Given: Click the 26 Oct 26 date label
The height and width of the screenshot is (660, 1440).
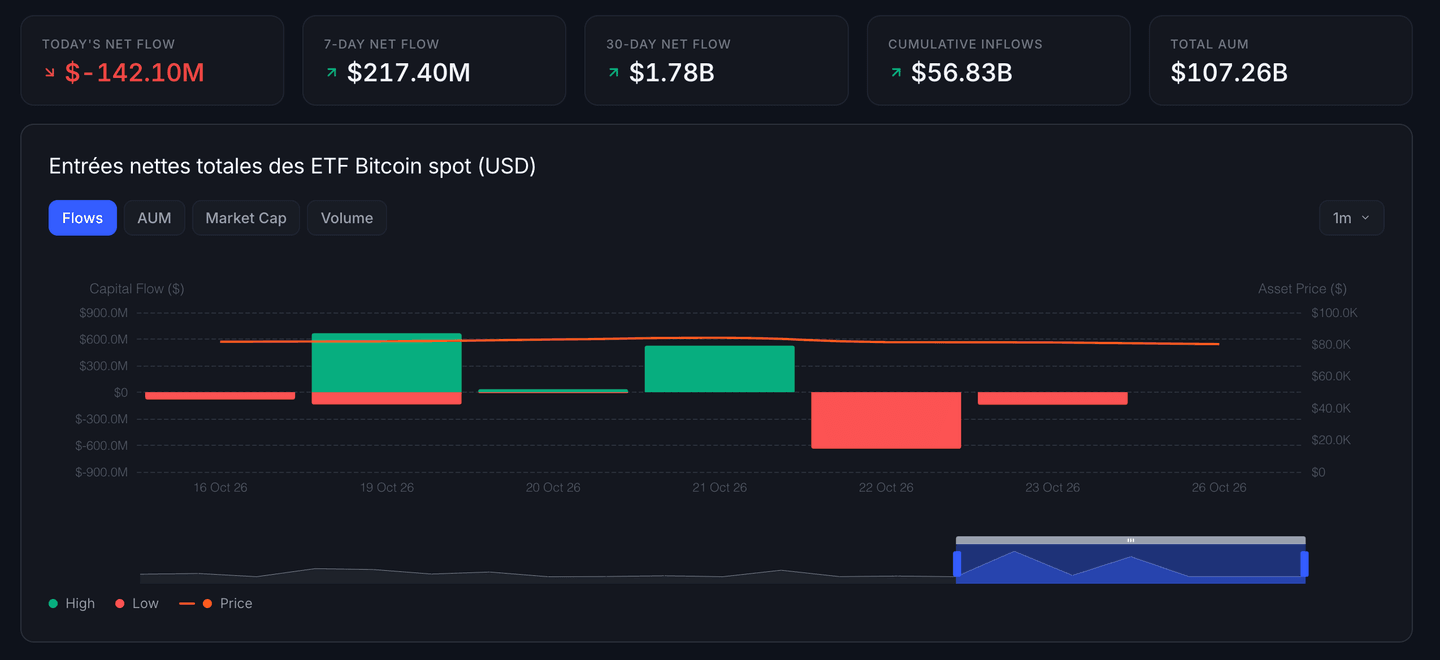Looking at the screenshot, I should click(x=1219, y=487).
